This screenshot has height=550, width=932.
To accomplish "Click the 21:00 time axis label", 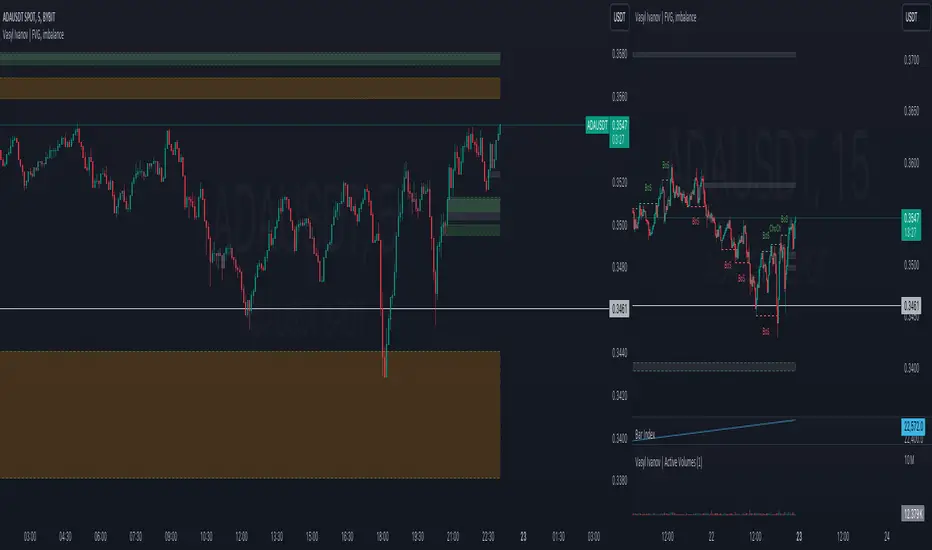I will point(453,537).
